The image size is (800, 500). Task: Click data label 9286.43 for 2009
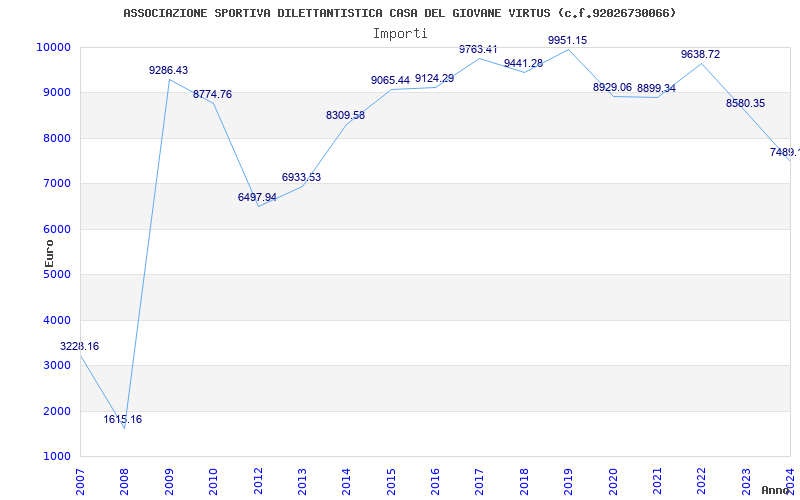click(x=168, y=70)
